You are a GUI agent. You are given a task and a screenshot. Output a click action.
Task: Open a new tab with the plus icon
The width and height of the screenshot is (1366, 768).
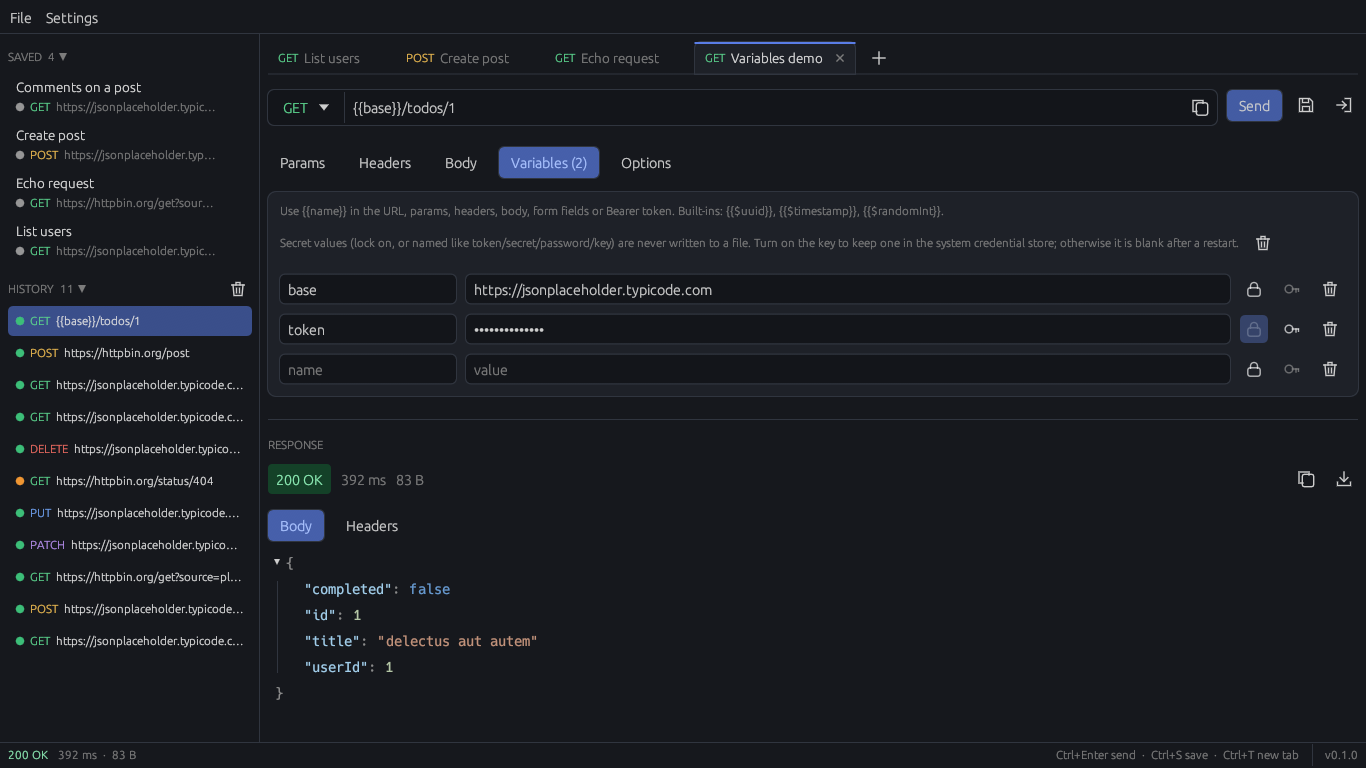point(879,58)
